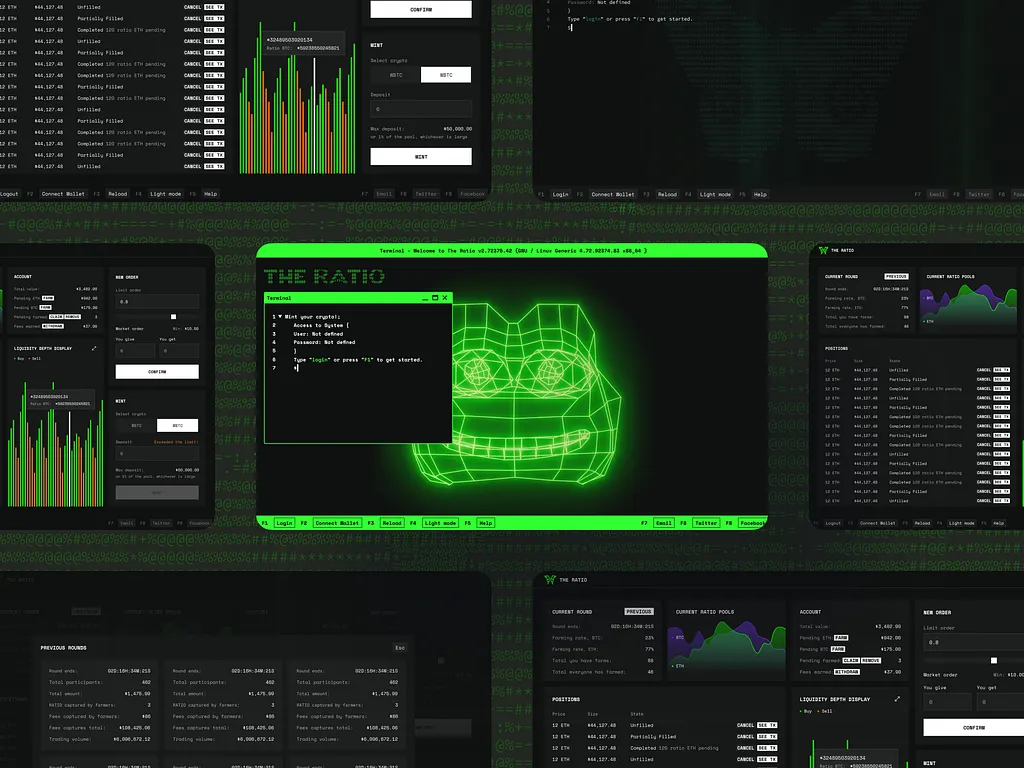Screen dimensions: 1024x768
Task: Click FARM beside Pending ETH in left dashboard
Action: pyautogui.click(x=48, y=298)
